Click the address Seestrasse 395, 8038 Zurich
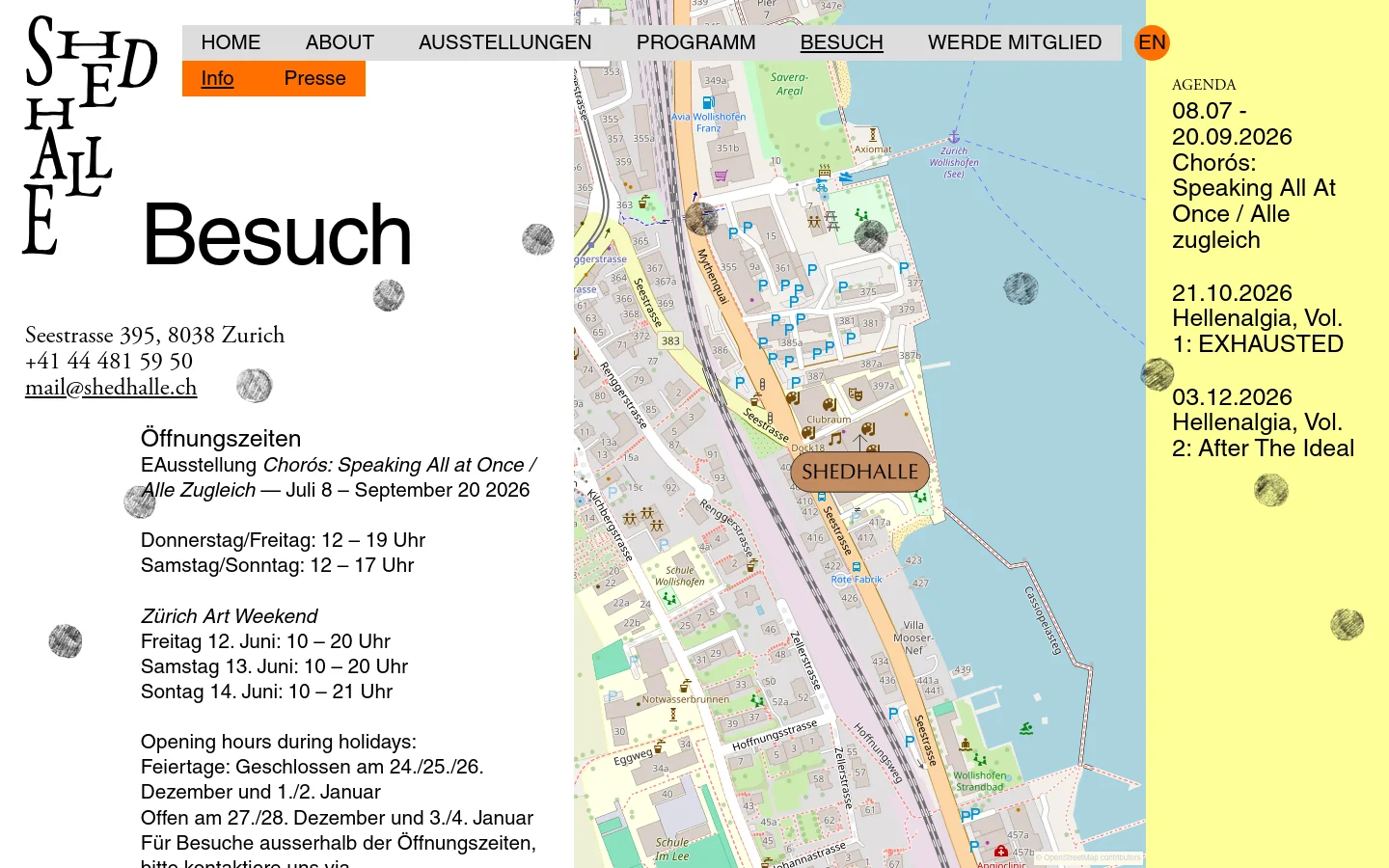 [x=154, y=336]
